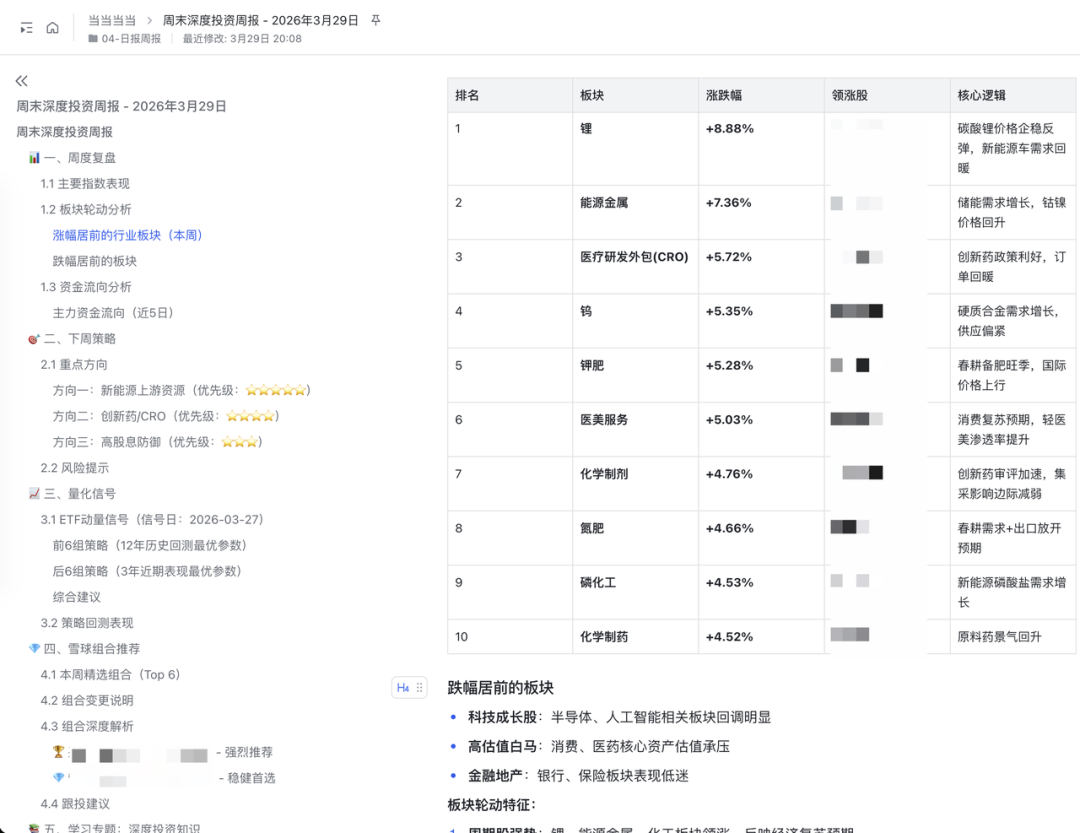Image resolution: width=1080 pixels, height=833 pixels.
Task: Click the +4.52% value cell
Action: [761, 637]
